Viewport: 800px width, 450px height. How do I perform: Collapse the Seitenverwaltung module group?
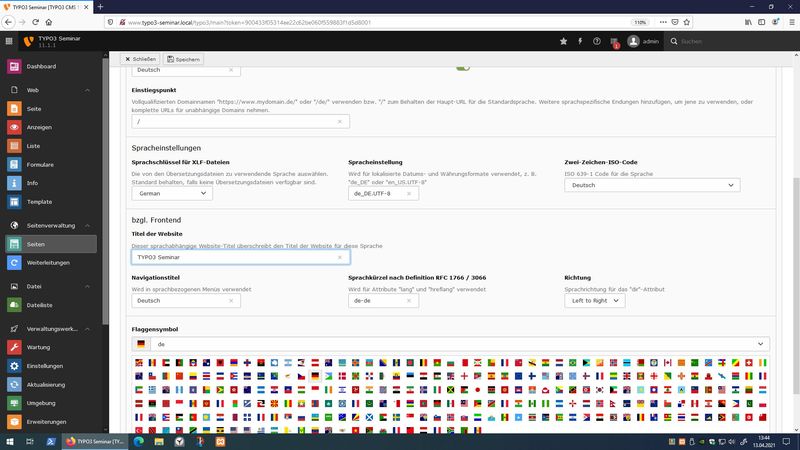click(x=87, y=226)
